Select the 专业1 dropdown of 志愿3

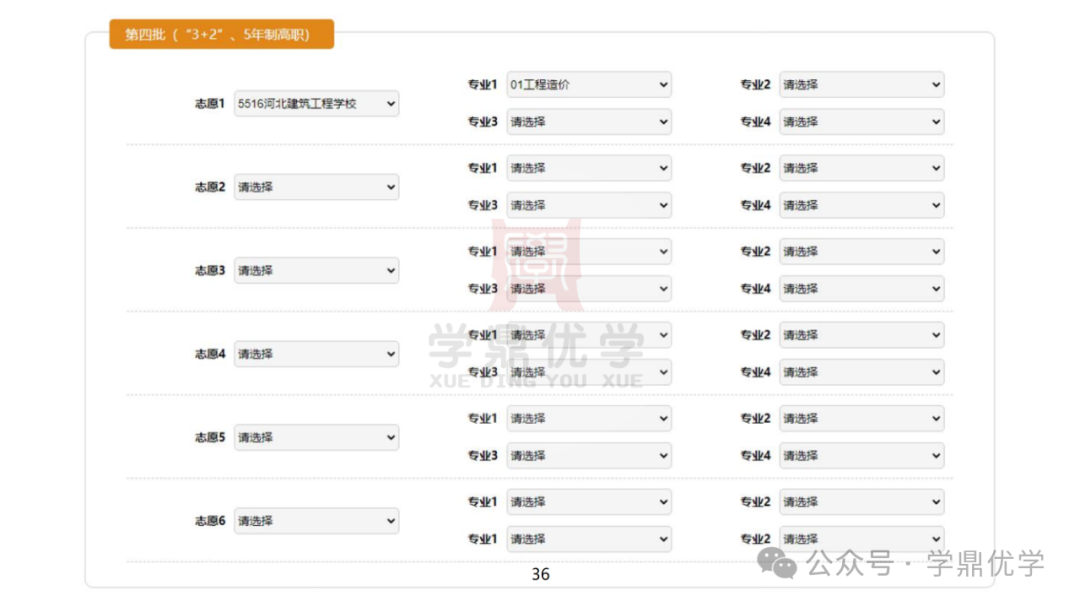pos(589,251)
